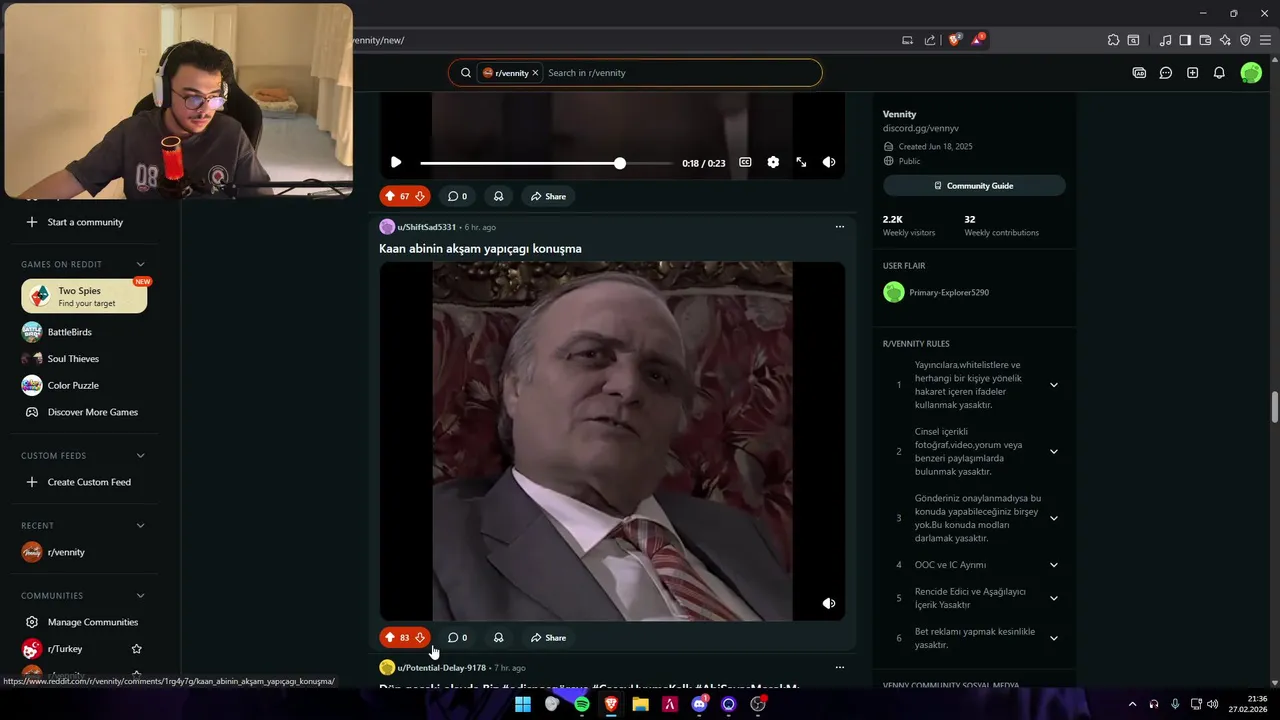
Task: Toggle closed captions on the top video
Action: [745, 162]
